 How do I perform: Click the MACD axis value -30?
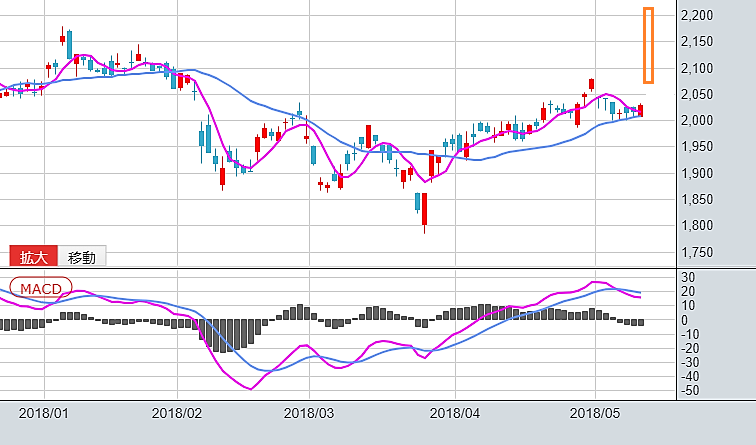coord(690,363)
